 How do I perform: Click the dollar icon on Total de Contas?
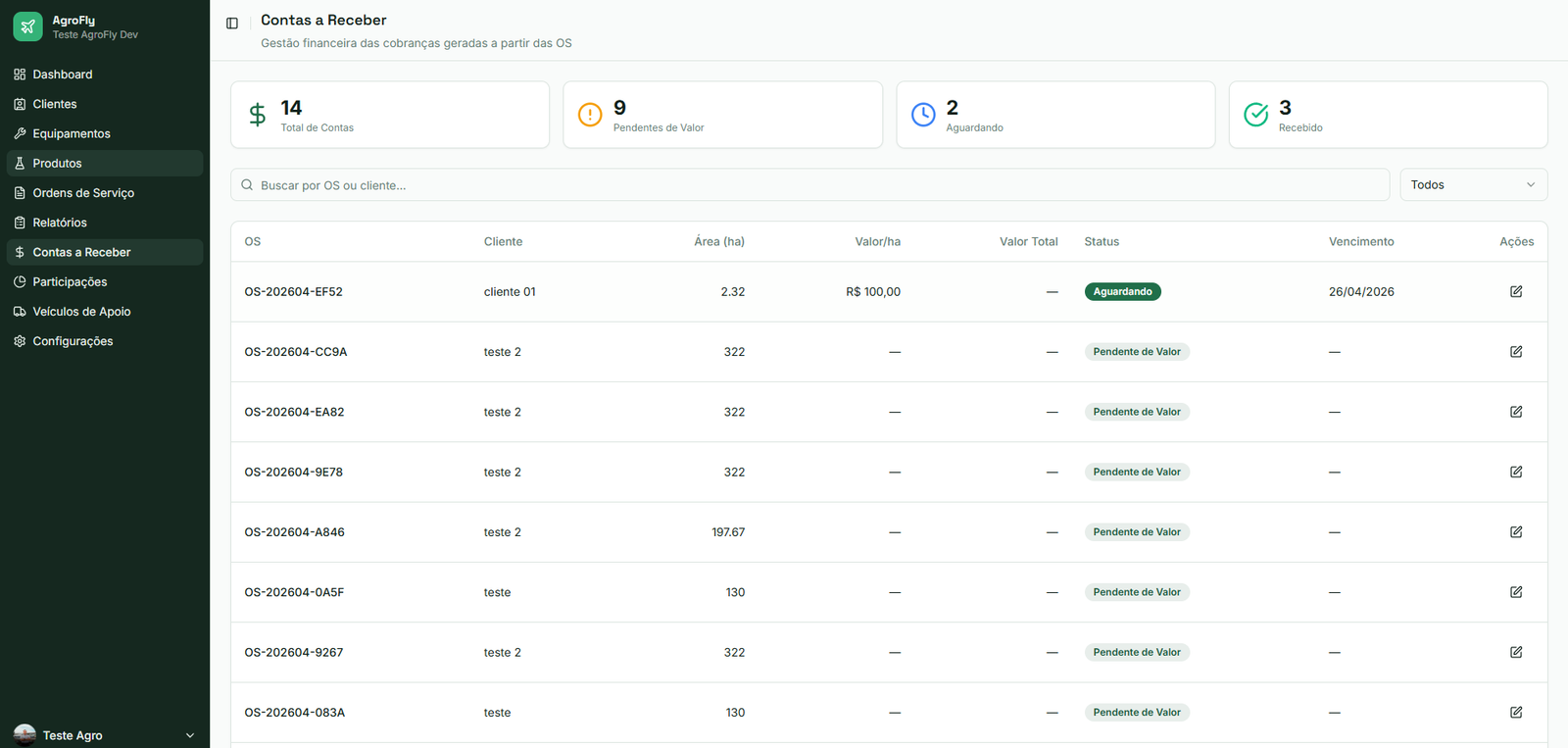point(257,115)
